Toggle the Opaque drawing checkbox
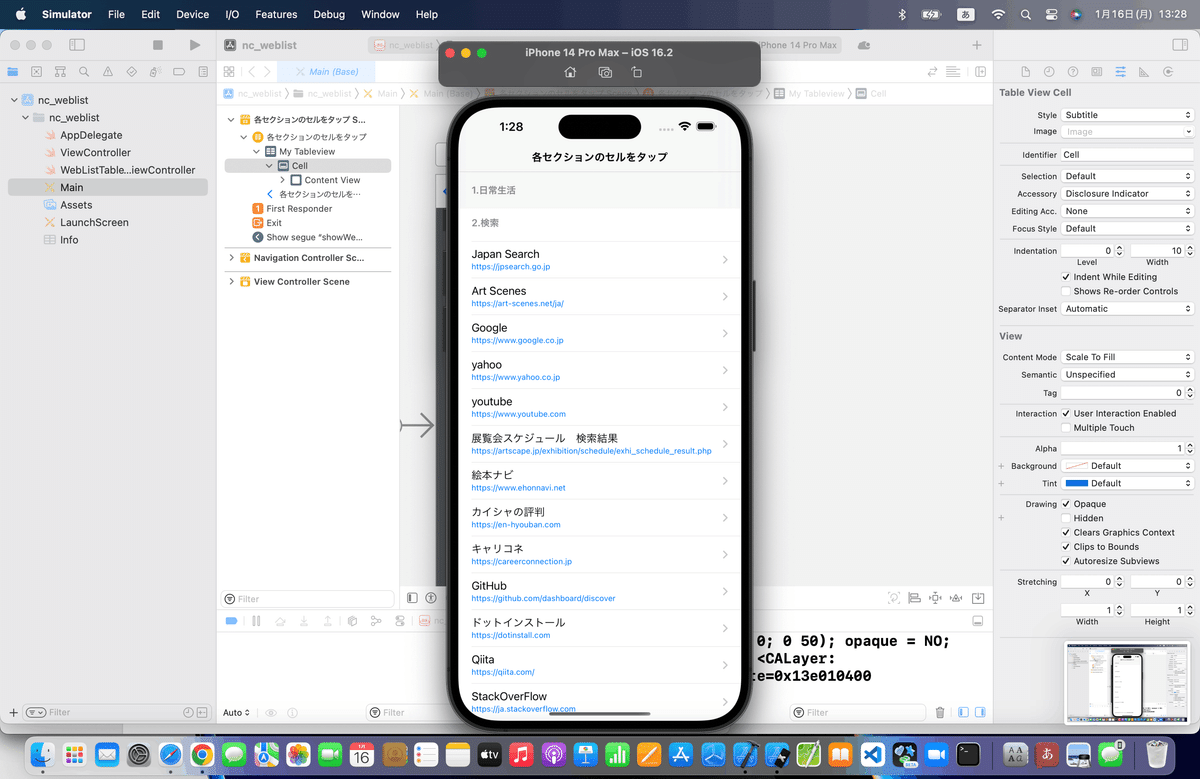 (x=1066, y=504)
